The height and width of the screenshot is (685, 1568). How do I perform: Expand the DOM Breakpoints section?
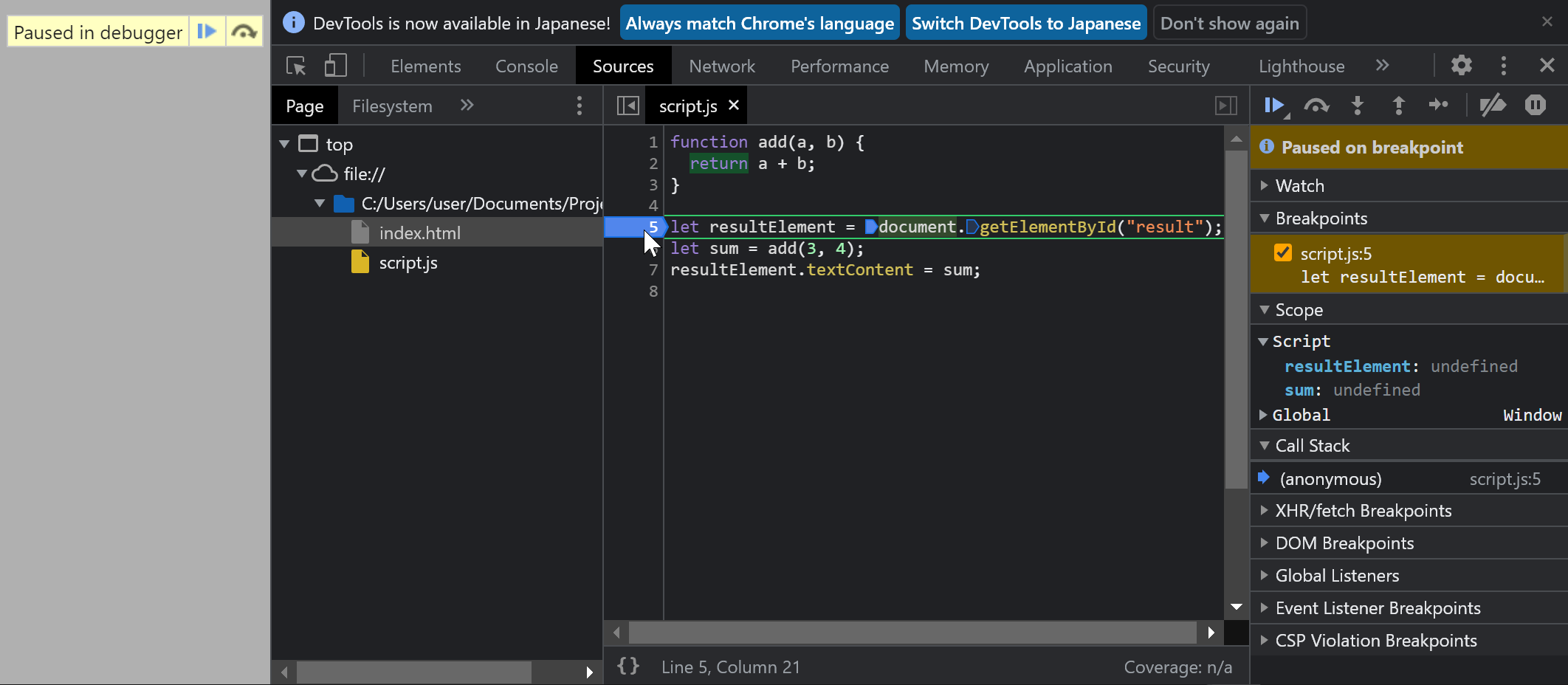(x=1344, y=543)
